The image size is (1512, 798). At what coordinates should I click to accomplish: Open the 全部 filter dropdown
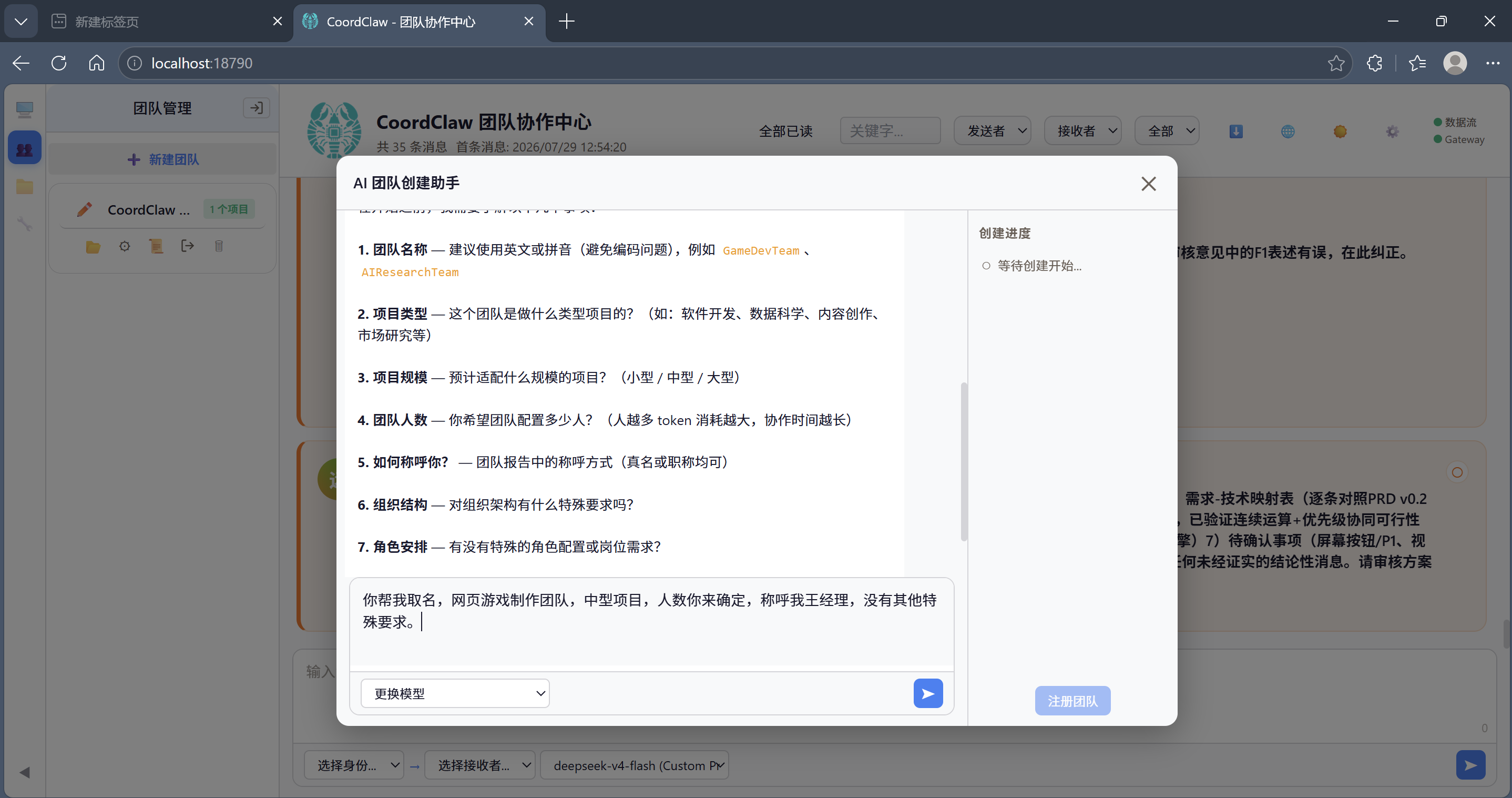1167,130
